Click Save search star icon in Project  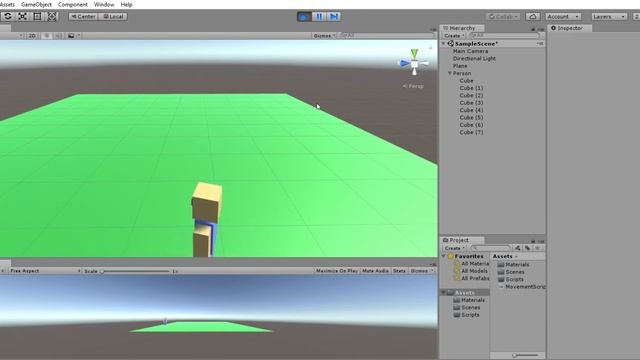pos(538,248)
